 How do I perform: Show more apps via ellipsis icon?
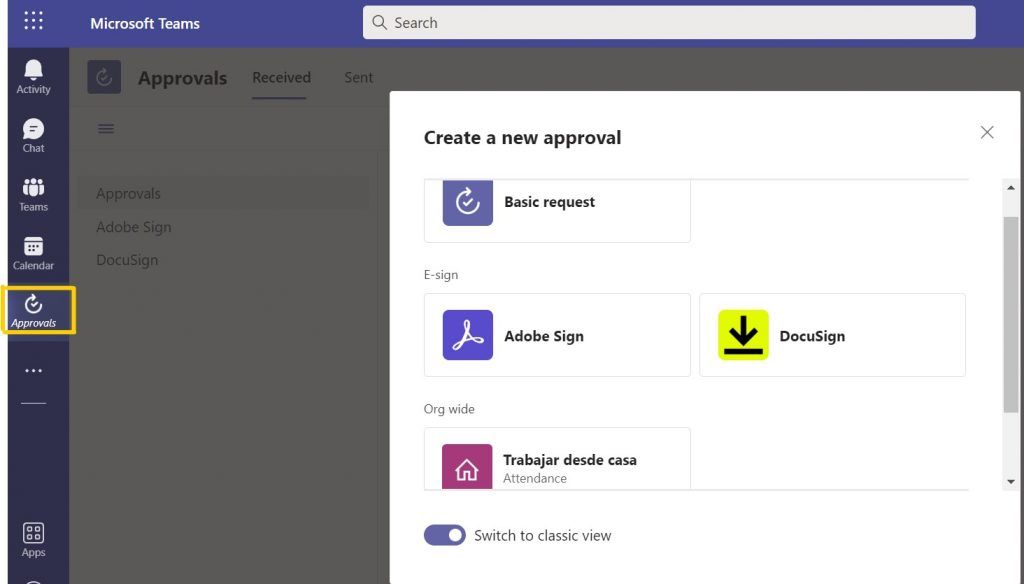(x=33, y=370)
